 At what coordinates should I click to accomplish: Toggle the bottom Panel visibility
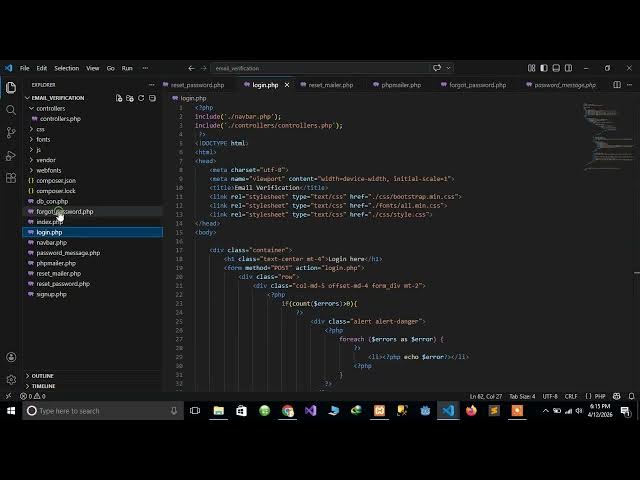pos(556,68)
